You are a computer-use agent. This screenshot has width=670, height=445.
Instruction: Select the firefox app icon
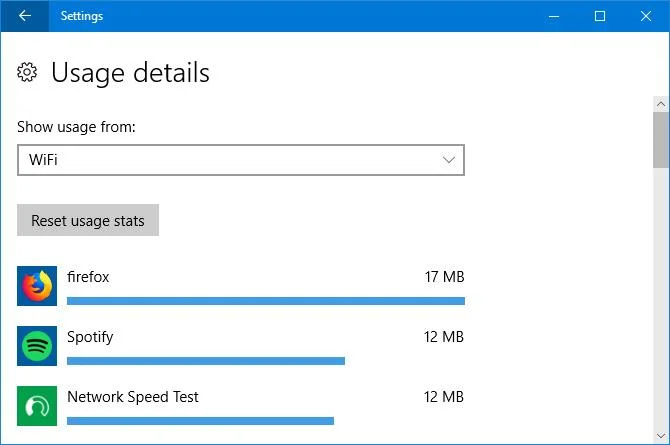pos(37,286)
